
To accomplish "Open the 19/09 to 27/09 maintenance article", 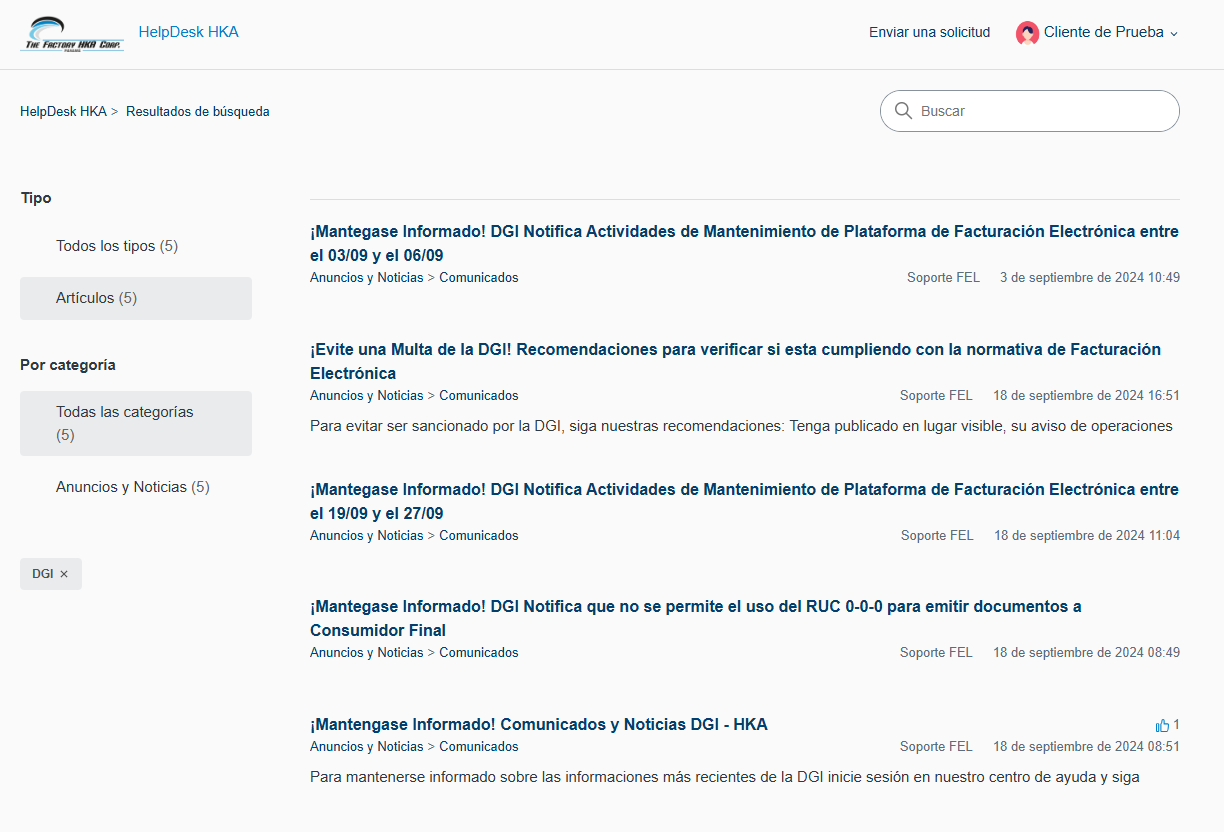I will (x=744, y=490).
